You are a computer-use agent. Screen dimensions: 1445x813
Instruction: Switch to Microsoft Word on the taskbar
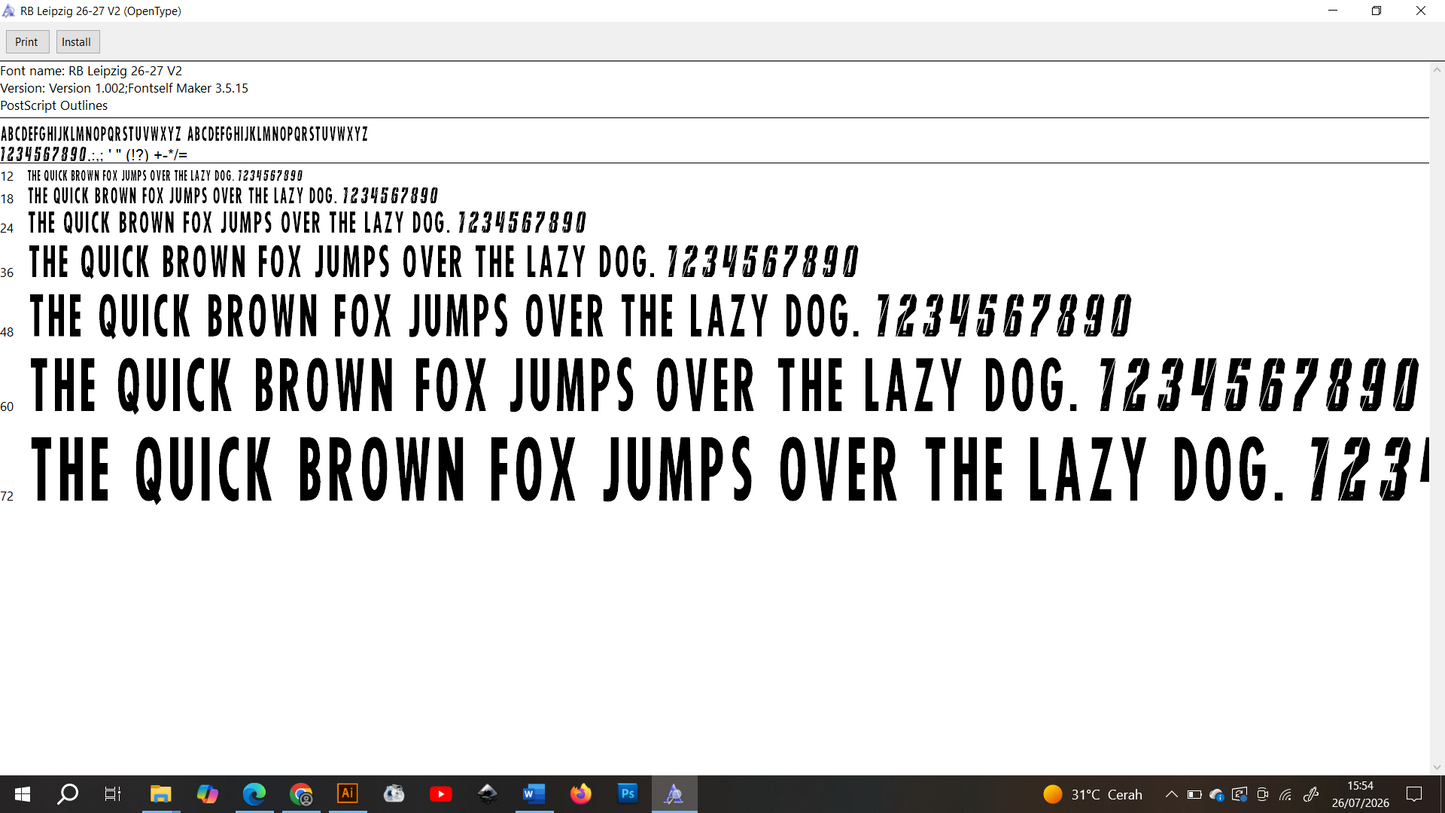pyautogui.click(x=534, y=794)
